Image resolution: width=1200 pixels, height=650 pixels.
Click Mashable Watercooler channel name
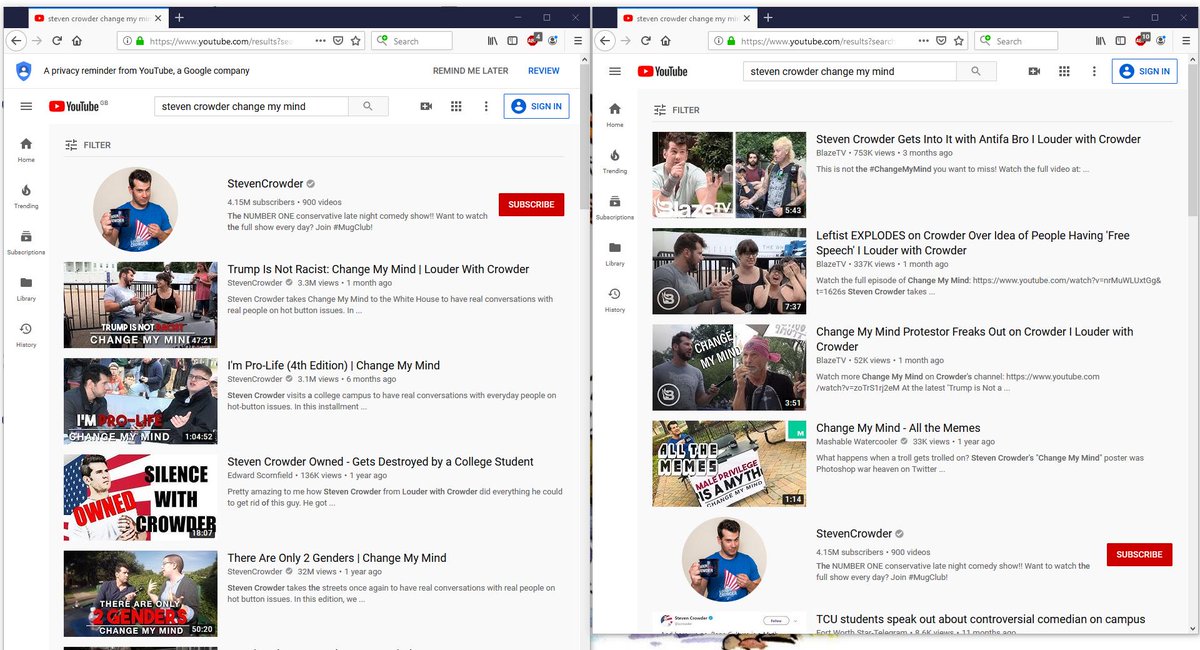(x=856, y=442)
